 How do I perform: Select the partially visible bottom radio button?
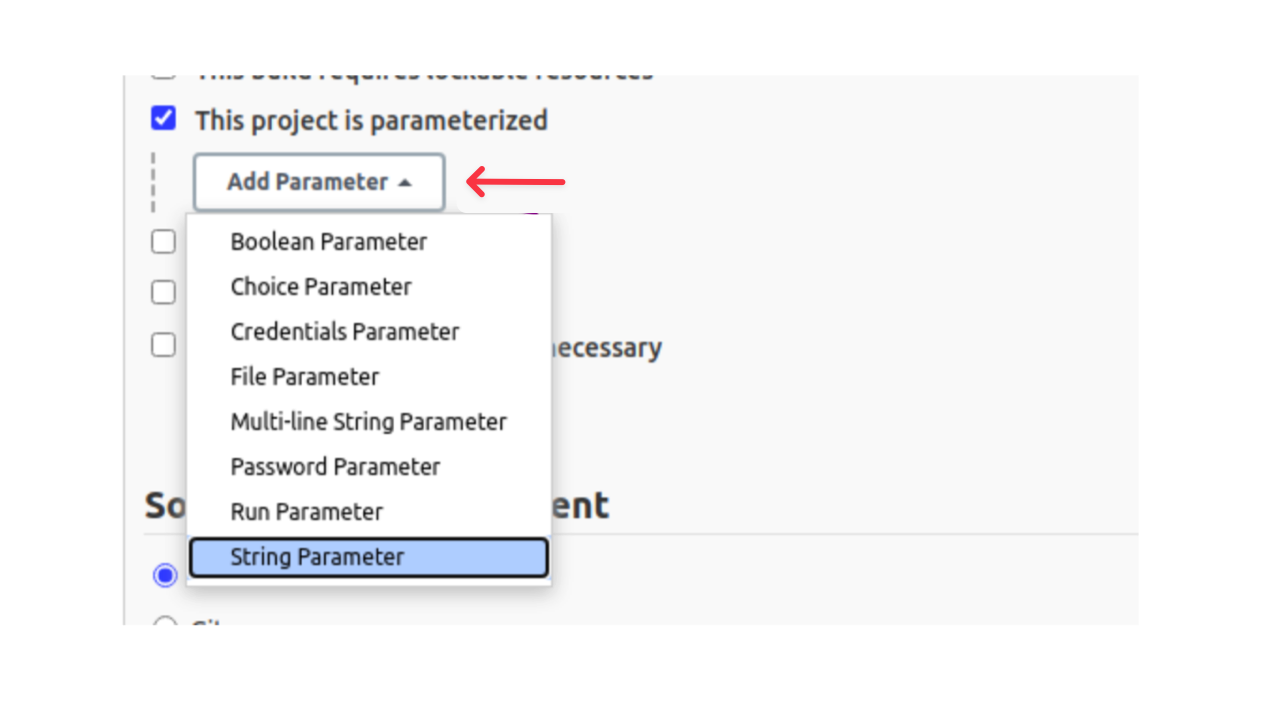(x=165, y=623)
